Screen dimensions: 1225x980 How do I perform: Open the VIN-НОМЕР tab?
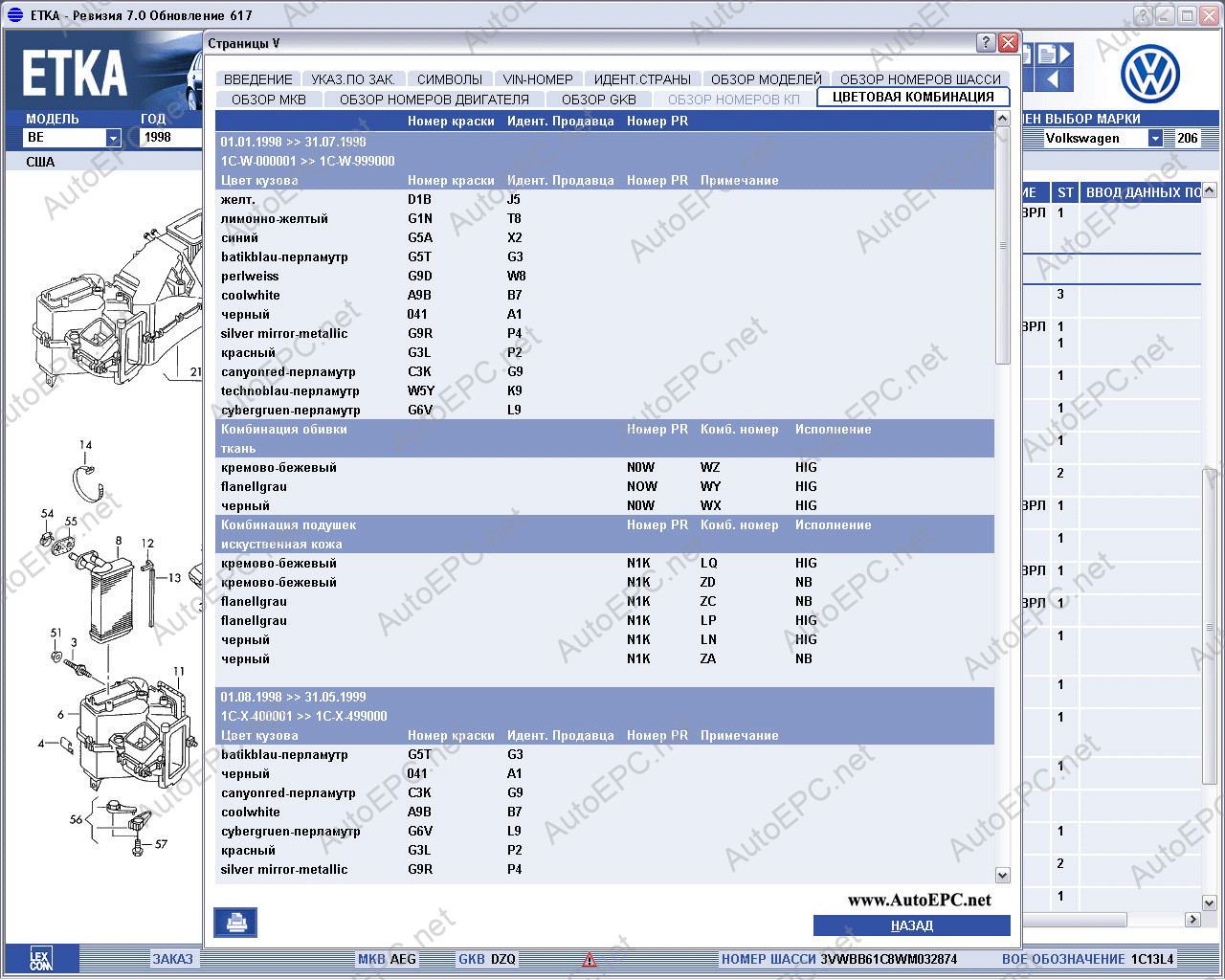tap(538, 79)
